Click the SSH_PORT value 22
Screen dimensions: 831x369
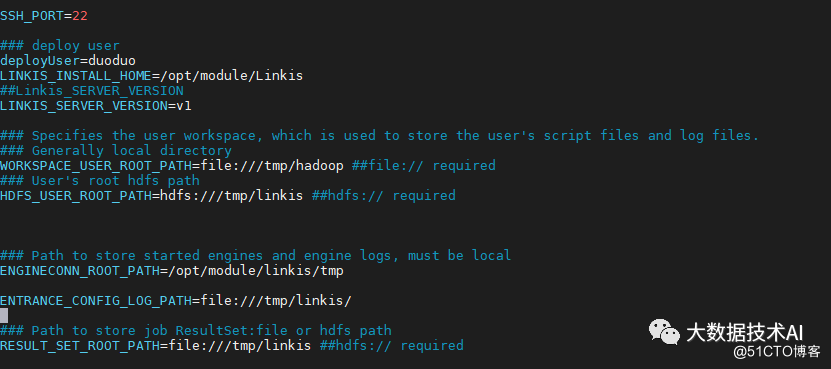point(80,16)
